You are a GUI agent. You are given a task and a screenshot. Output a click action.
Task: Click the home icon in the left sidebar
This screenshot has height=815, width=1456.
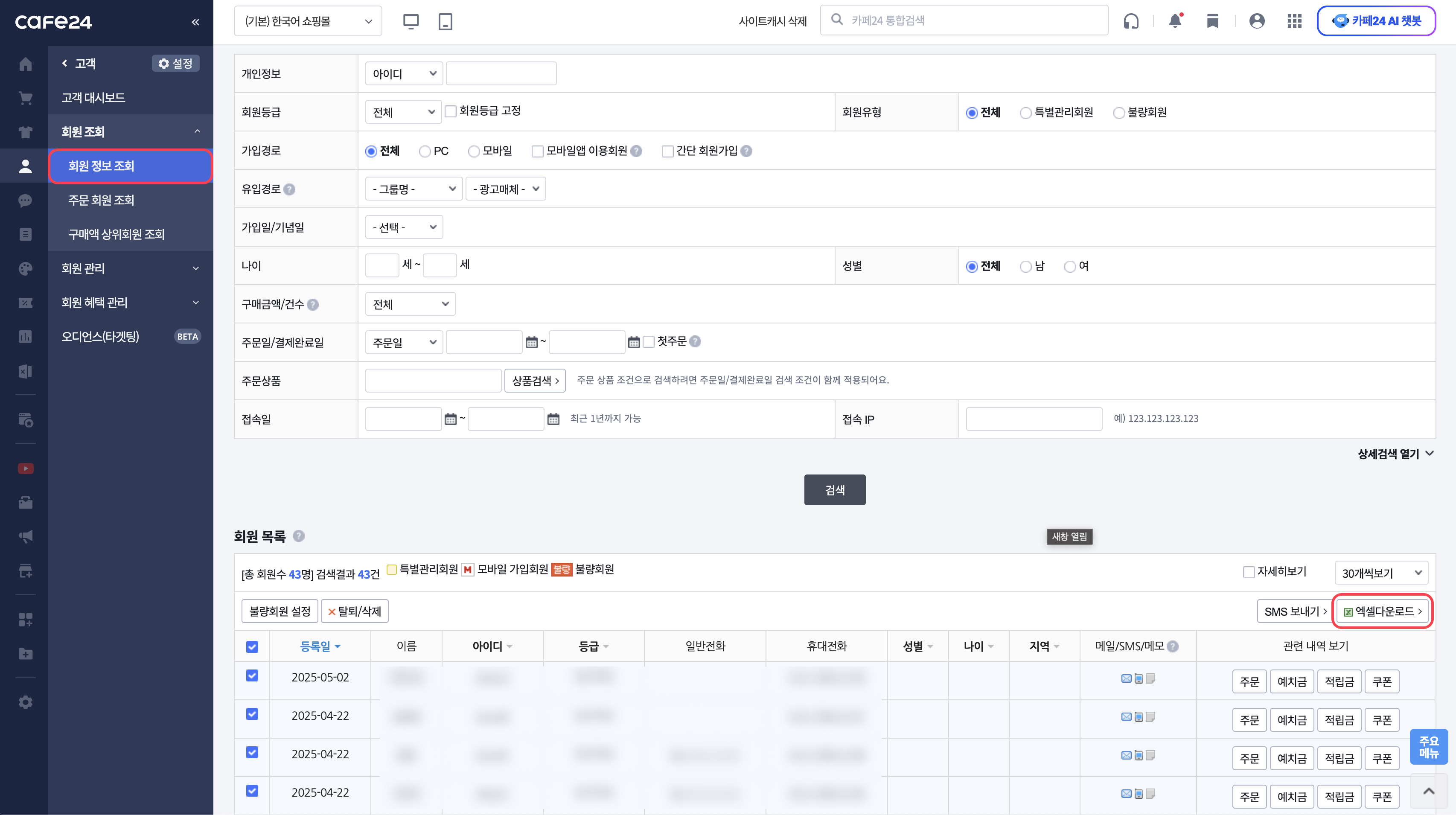click(x=26, y=64)
